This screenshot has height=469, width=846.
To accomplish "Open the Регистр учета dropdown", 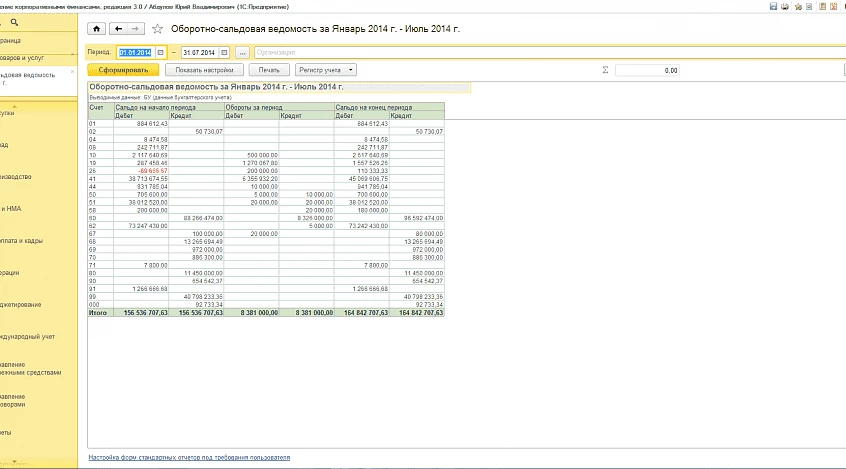I will [x=325, y=70].
